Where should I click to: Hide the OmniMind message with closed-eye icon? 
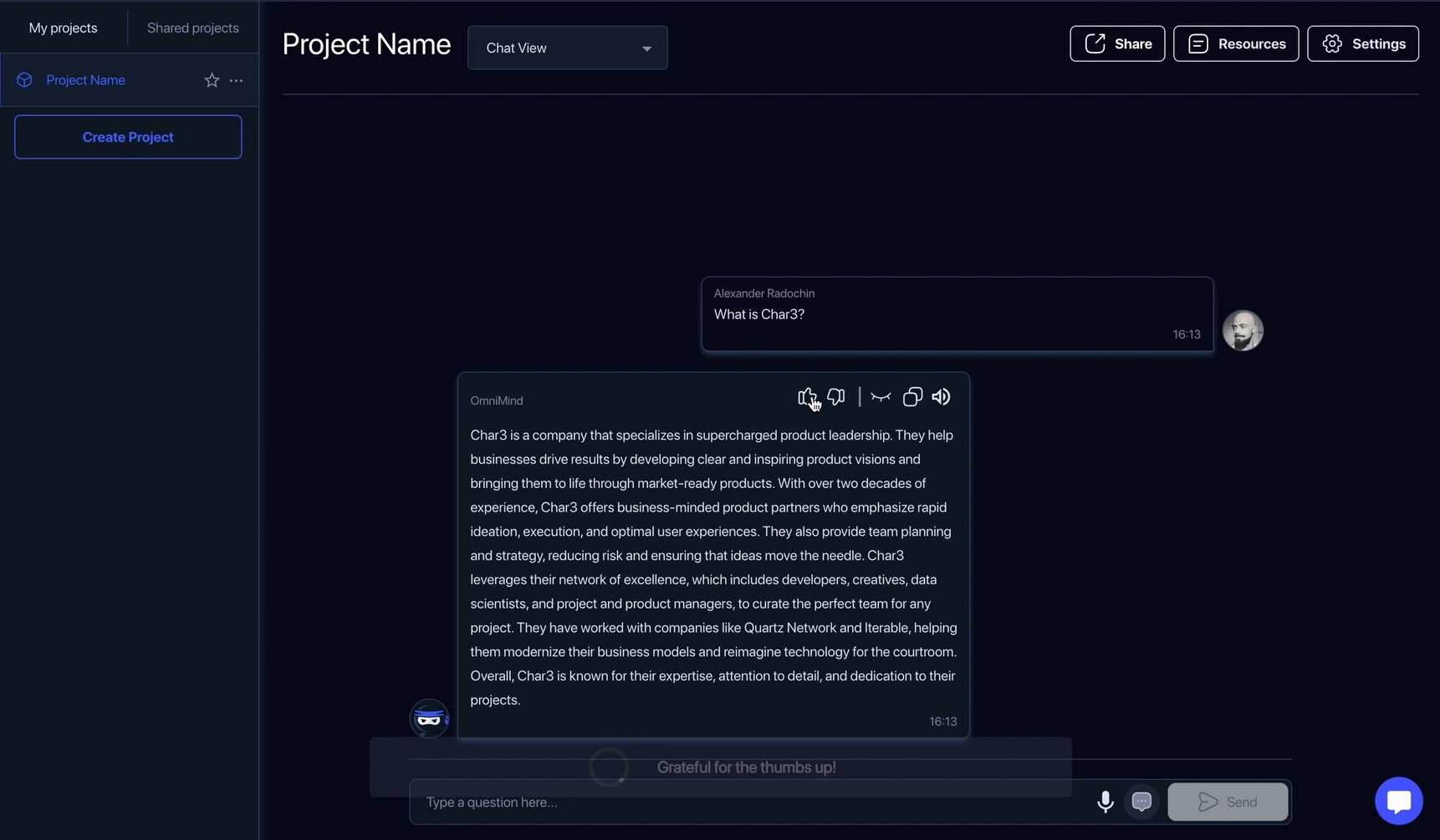[x=881, y=397]
